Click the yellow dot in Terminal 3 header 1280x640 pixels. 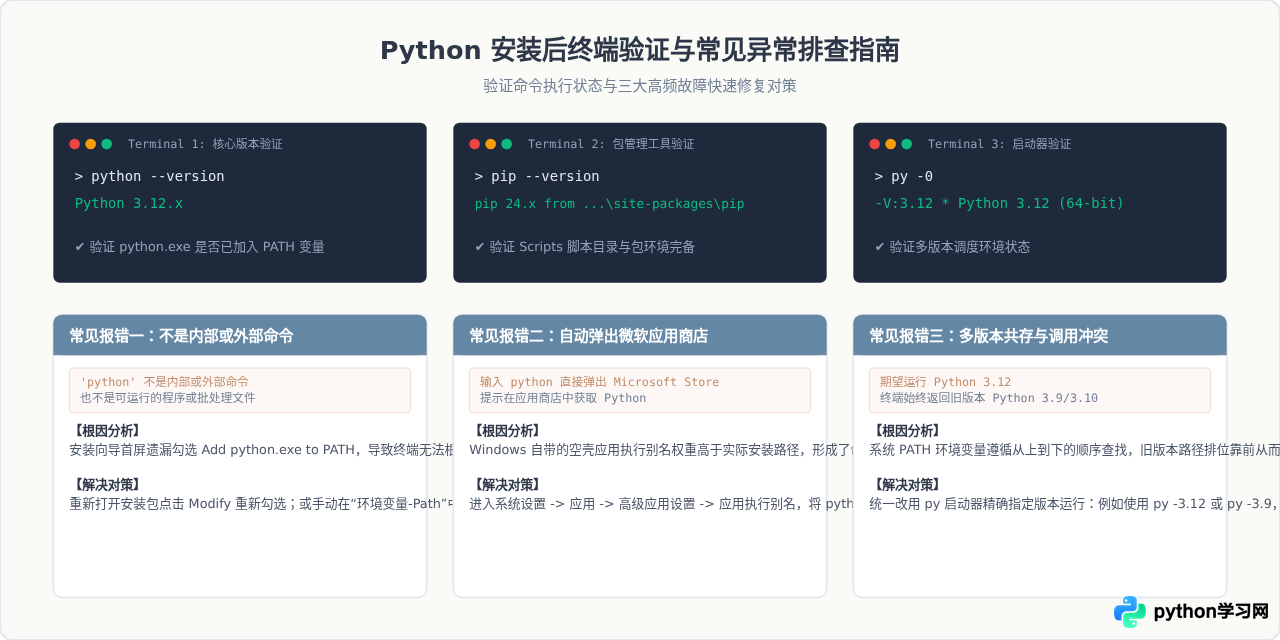click(x=891, y=144)
